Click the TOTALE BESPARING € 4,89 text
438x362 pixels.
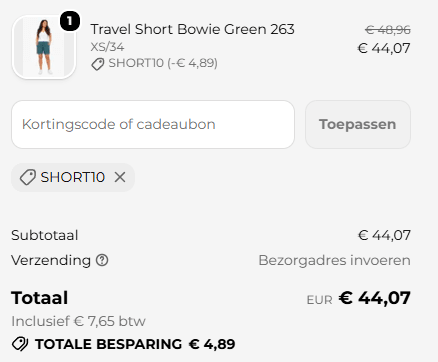coord(135,344)
